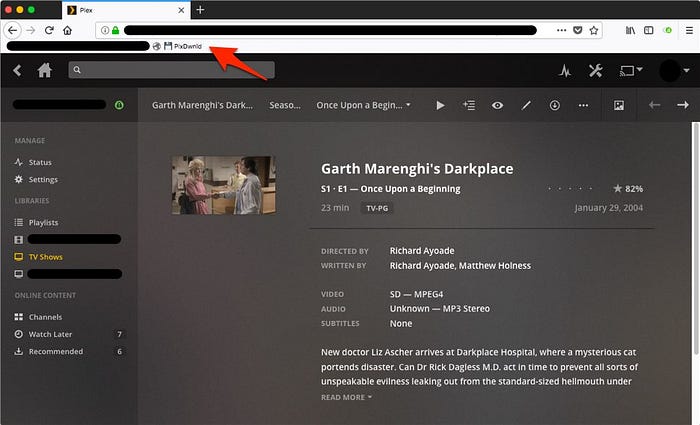Click the 82% star rating
700x425 pixels.
[x=628, y=189]
